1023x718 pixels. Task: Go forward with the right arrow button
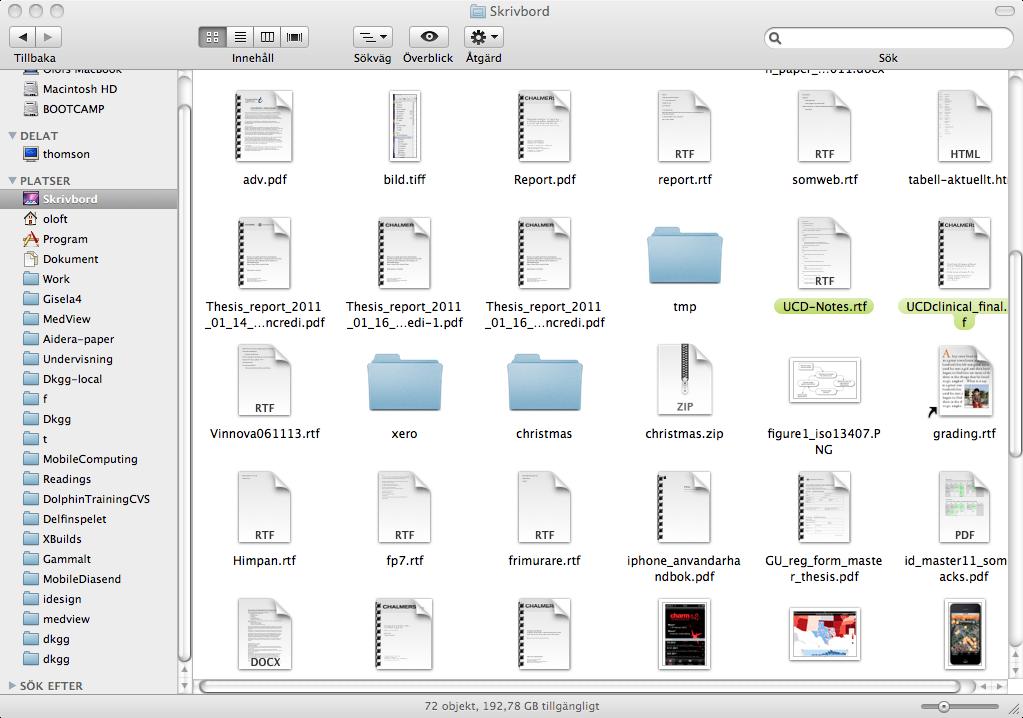pyautogui.click(x=49, y=37)
